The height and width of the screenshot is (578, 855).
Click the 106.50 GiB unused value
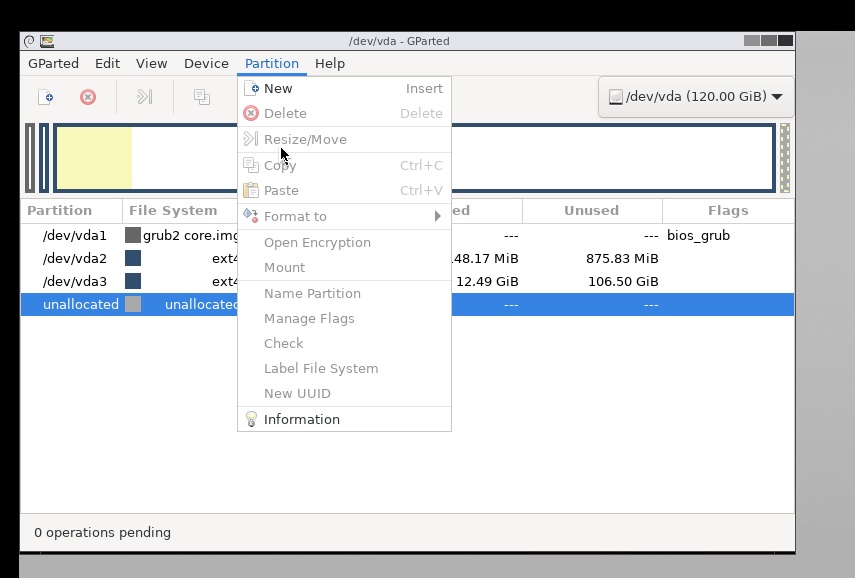[x=623, y=281]
